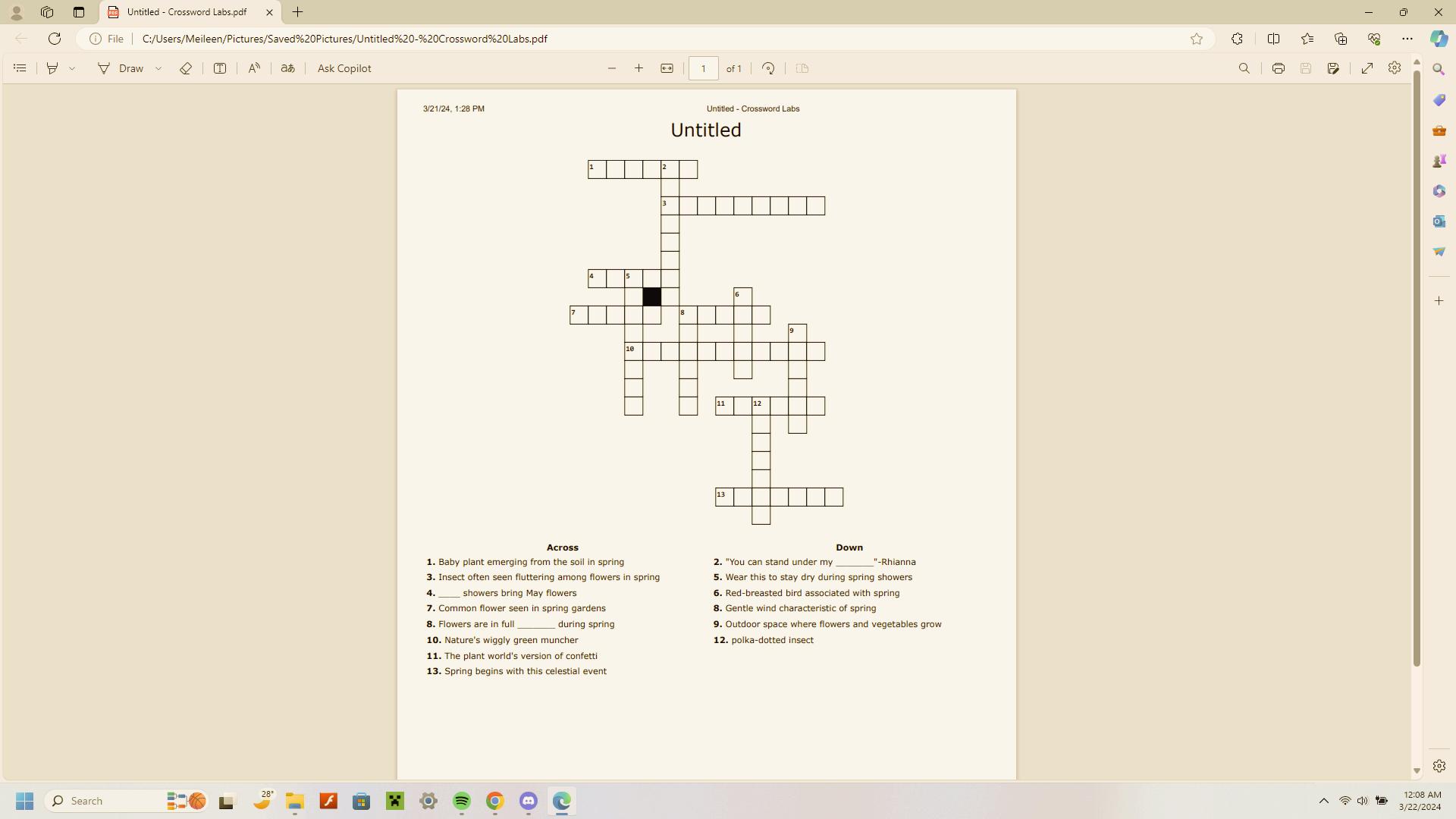Click the Print icon in PDF toolbar

pyautogui.click(x=1279, y=68)
